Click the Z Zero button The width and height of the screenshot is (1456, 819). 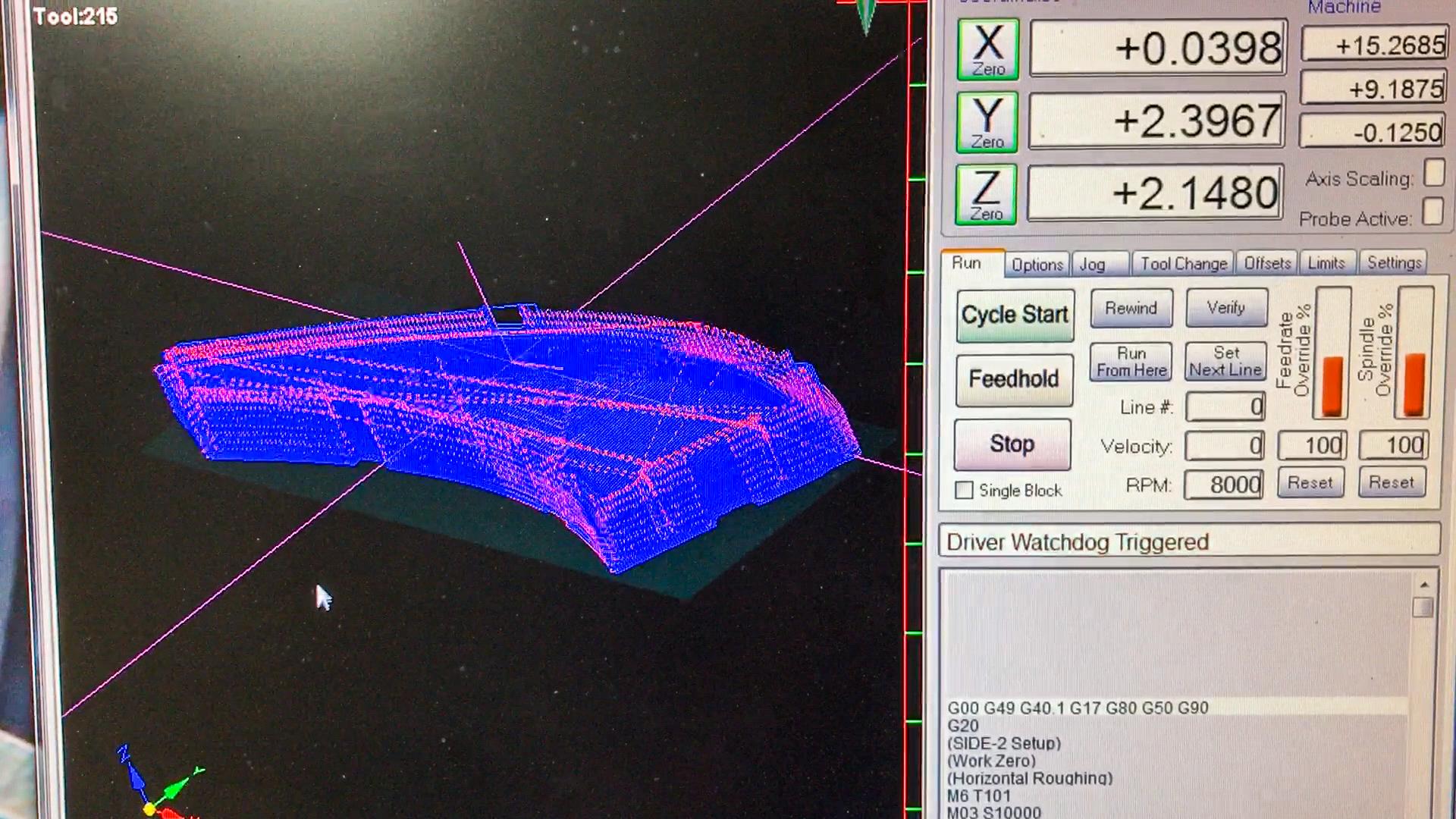(986, 195)
